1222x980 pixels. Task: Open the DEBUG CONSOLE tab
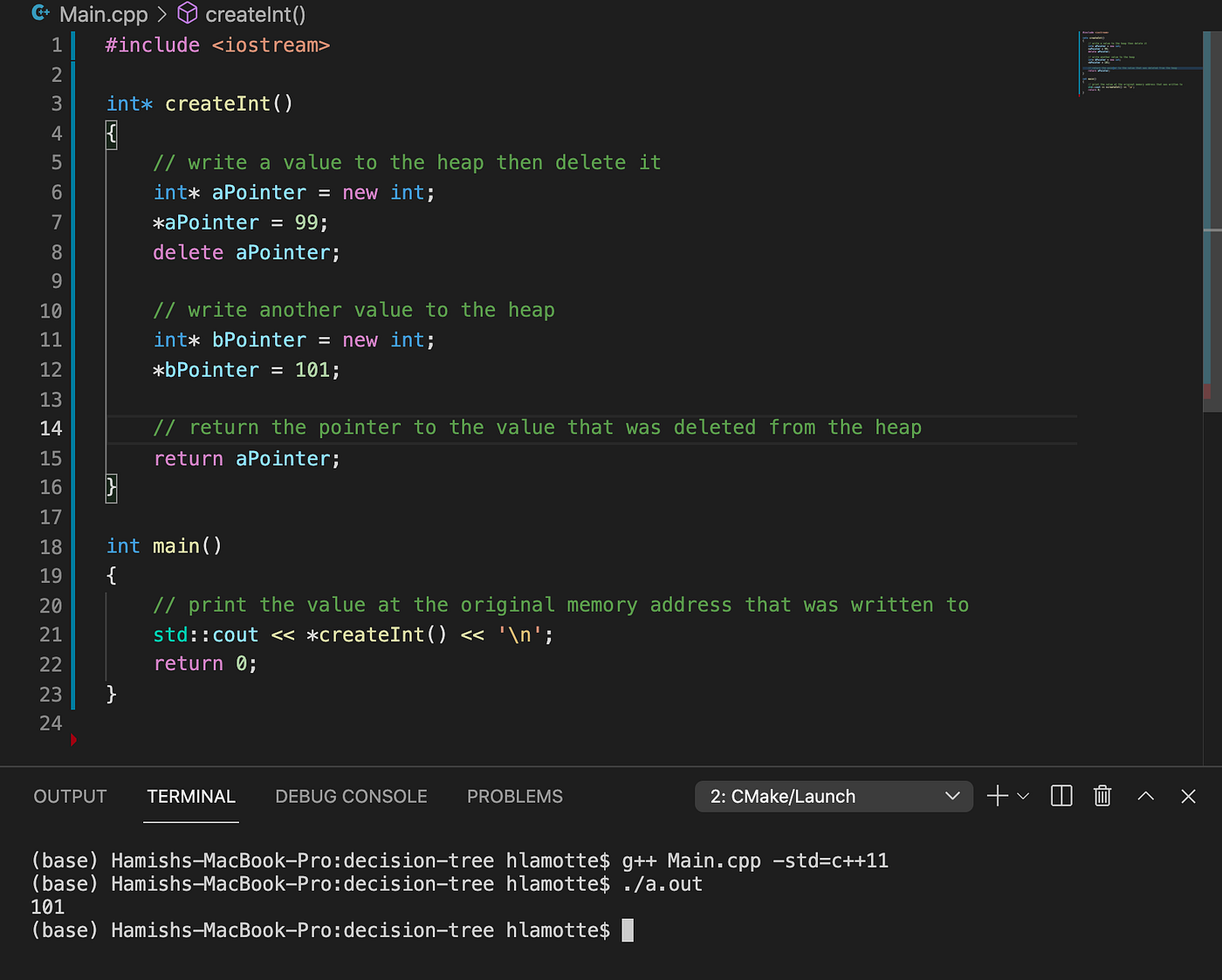(351, 797)
